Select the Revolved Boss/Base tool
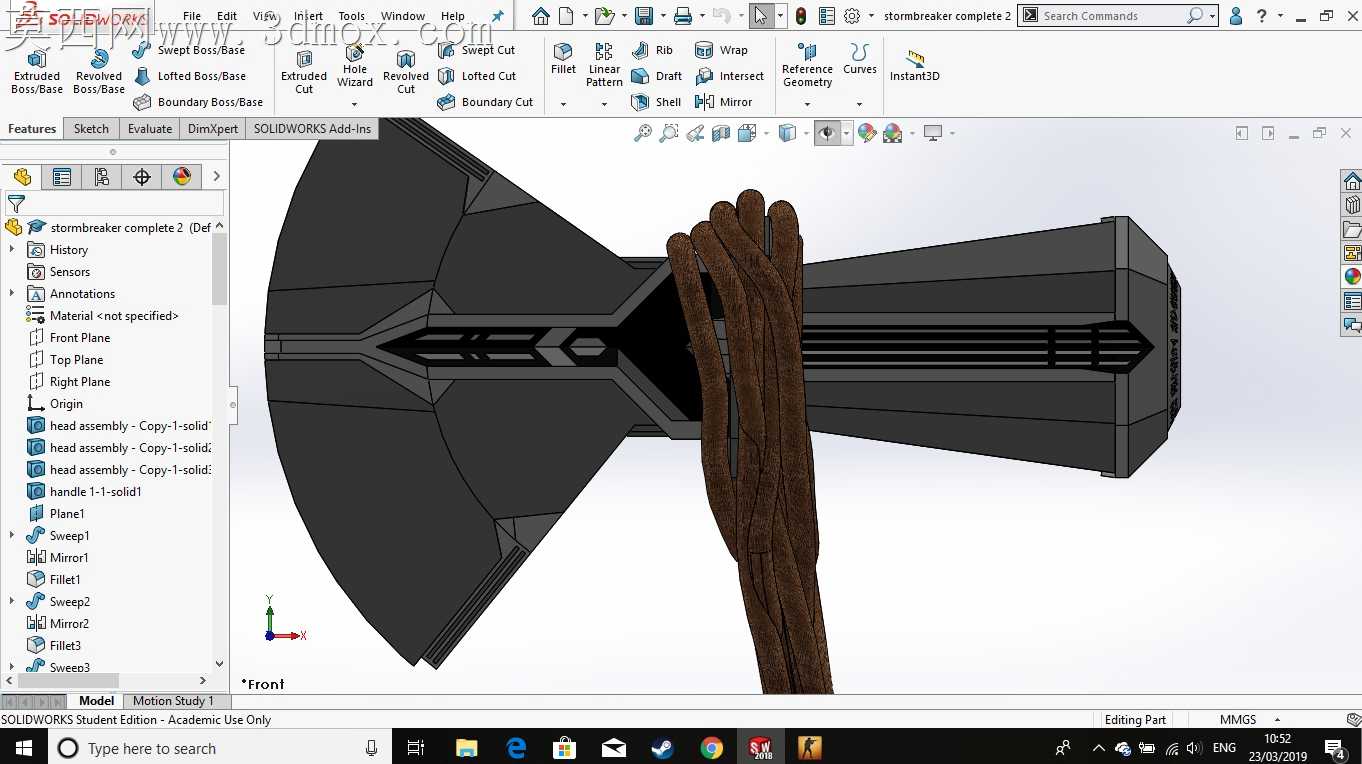The height and width of the screenshot is (764, 1362). [99, 70]
